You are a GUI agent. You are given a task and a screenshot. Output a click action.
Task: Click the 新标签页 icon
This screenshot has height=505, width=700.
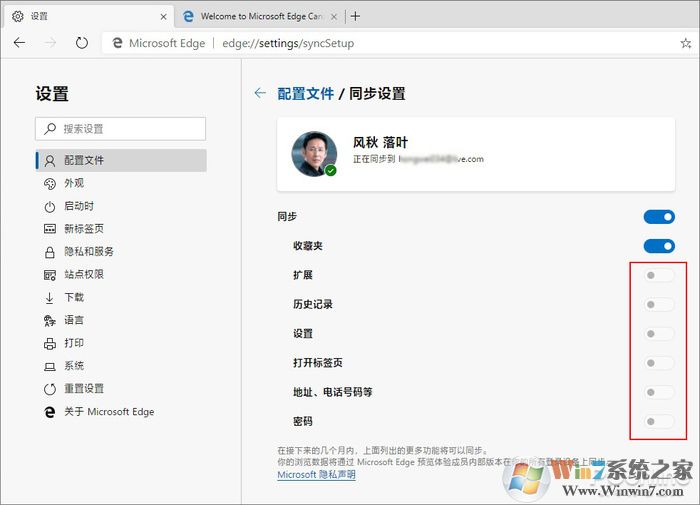[50, 229]
